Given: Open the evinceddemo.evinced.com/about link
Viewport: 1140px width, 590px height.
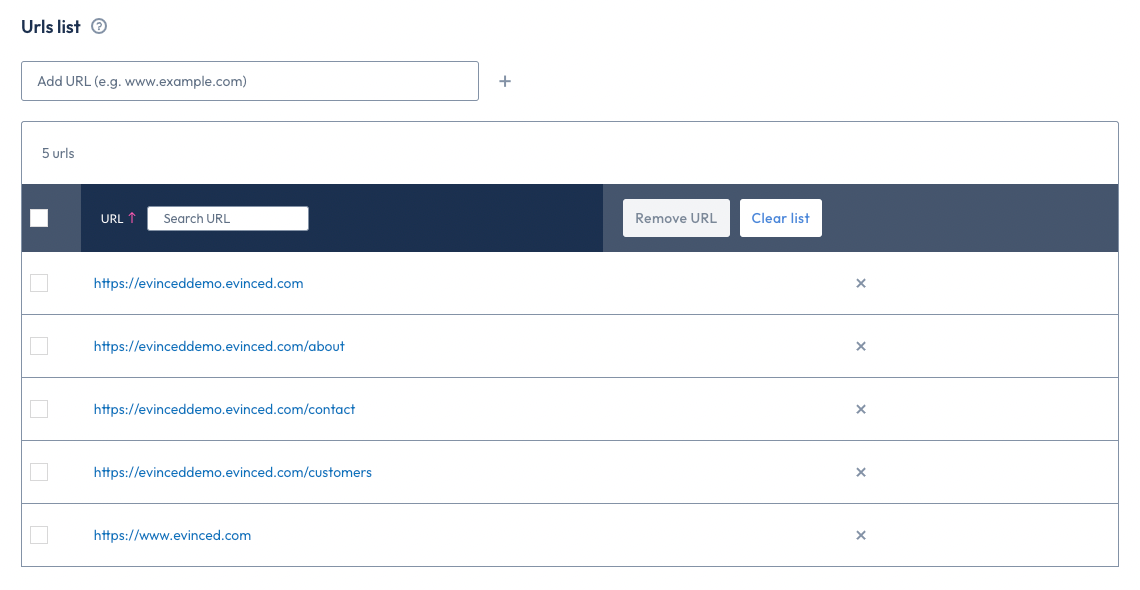Looking at the screenshot, I should [219, 347].
